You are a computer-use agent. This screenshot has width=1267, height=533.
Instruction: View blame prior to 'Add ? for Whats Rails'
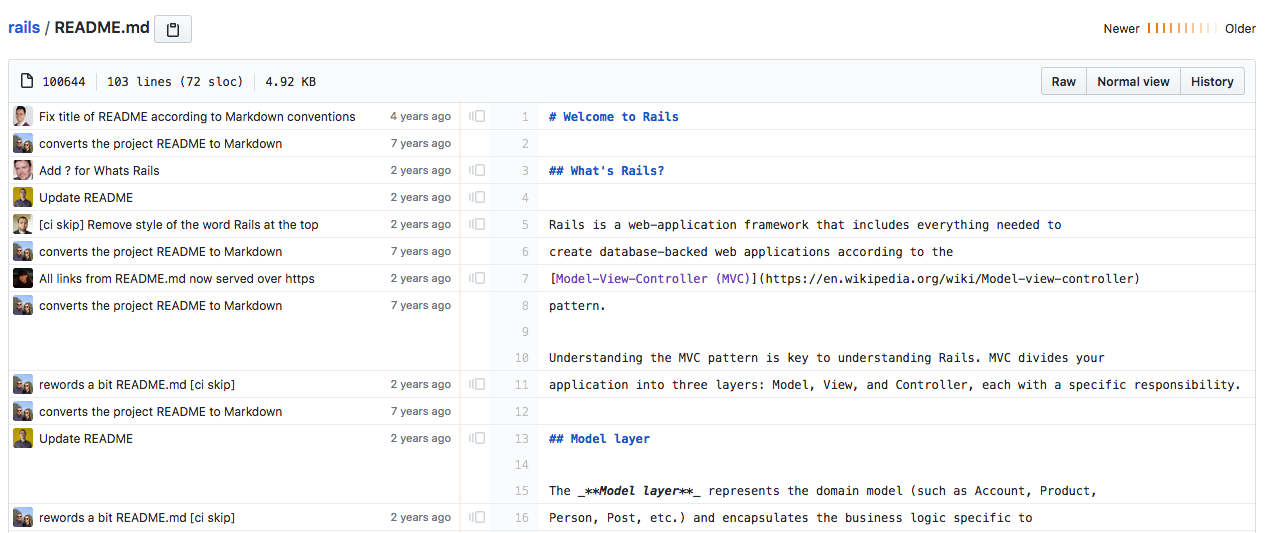click(477, 170)
